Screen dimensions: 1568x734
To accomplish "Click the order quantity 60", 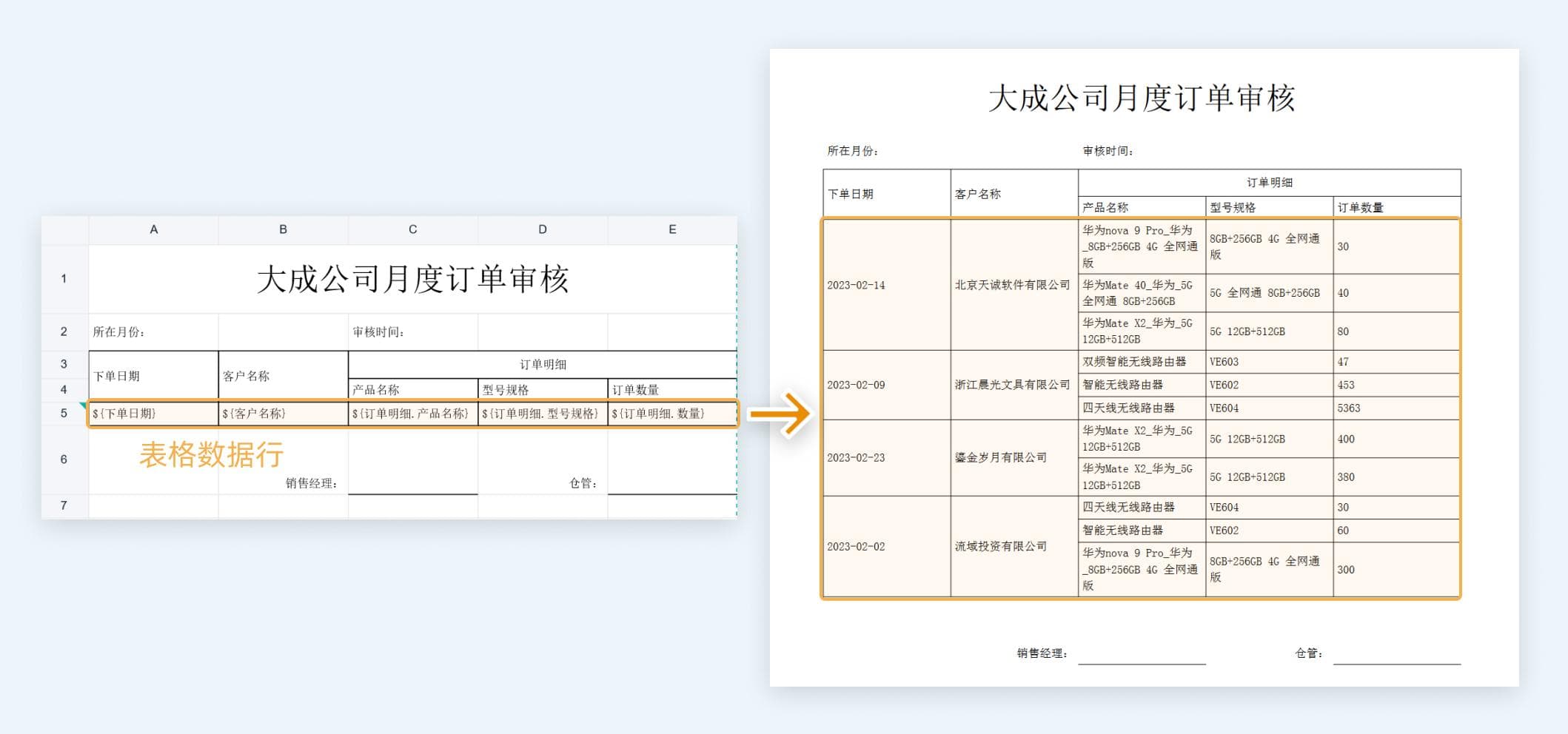I will click(x=1343, y=531).
